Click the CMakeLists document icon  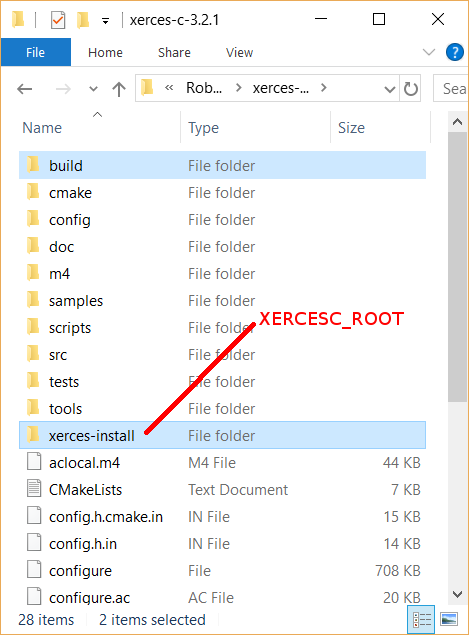pyautogui.click(x=34, y=488)
